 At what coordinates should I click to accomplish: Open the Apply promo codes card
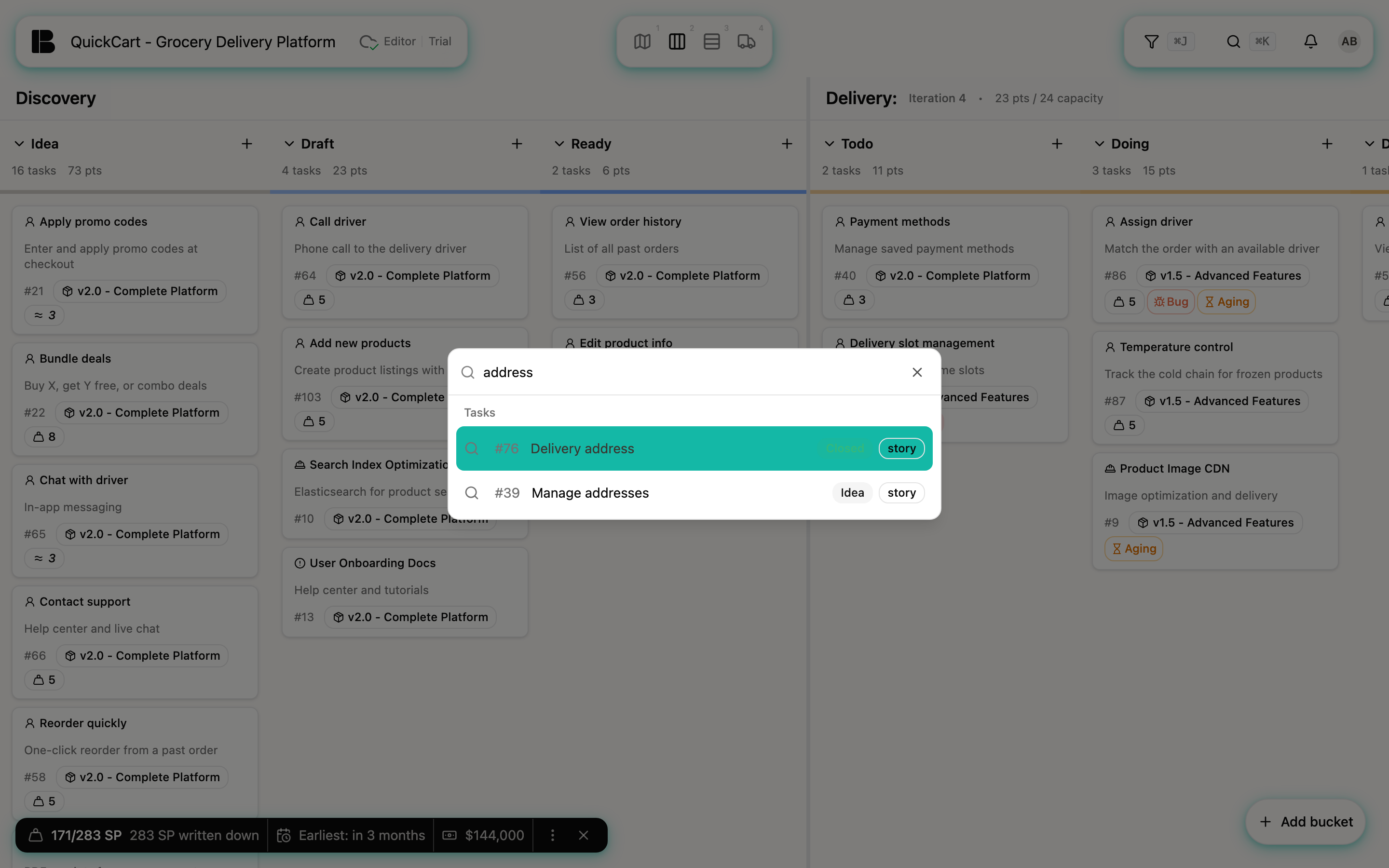135,270
